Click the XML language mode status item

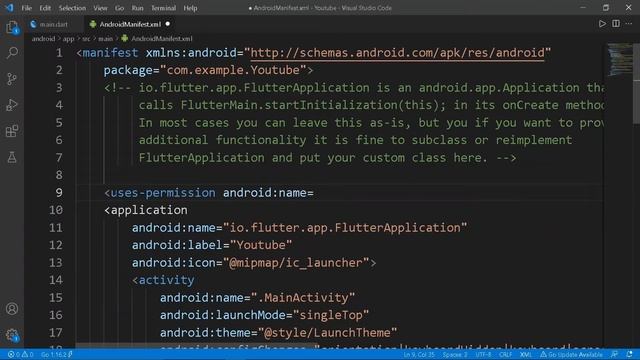pyautogui.click(x=526, y=354)
